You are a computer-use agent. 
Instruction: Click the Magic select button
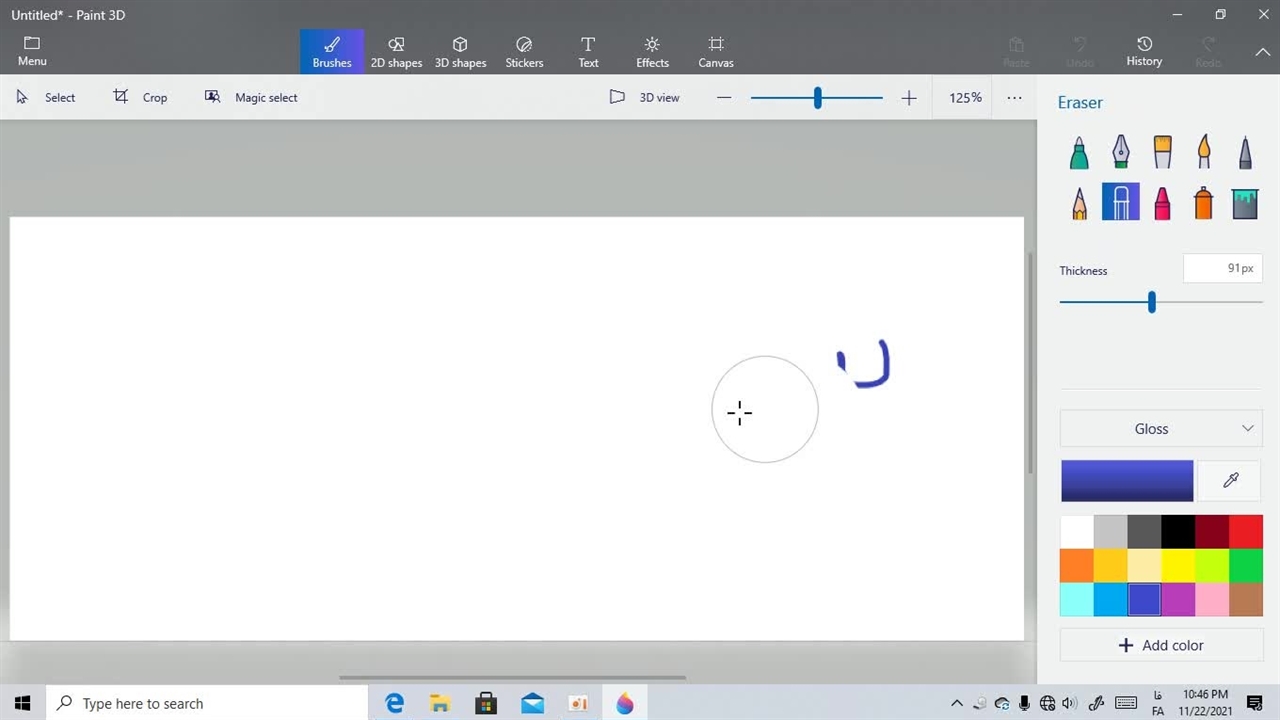click(251, 98)
